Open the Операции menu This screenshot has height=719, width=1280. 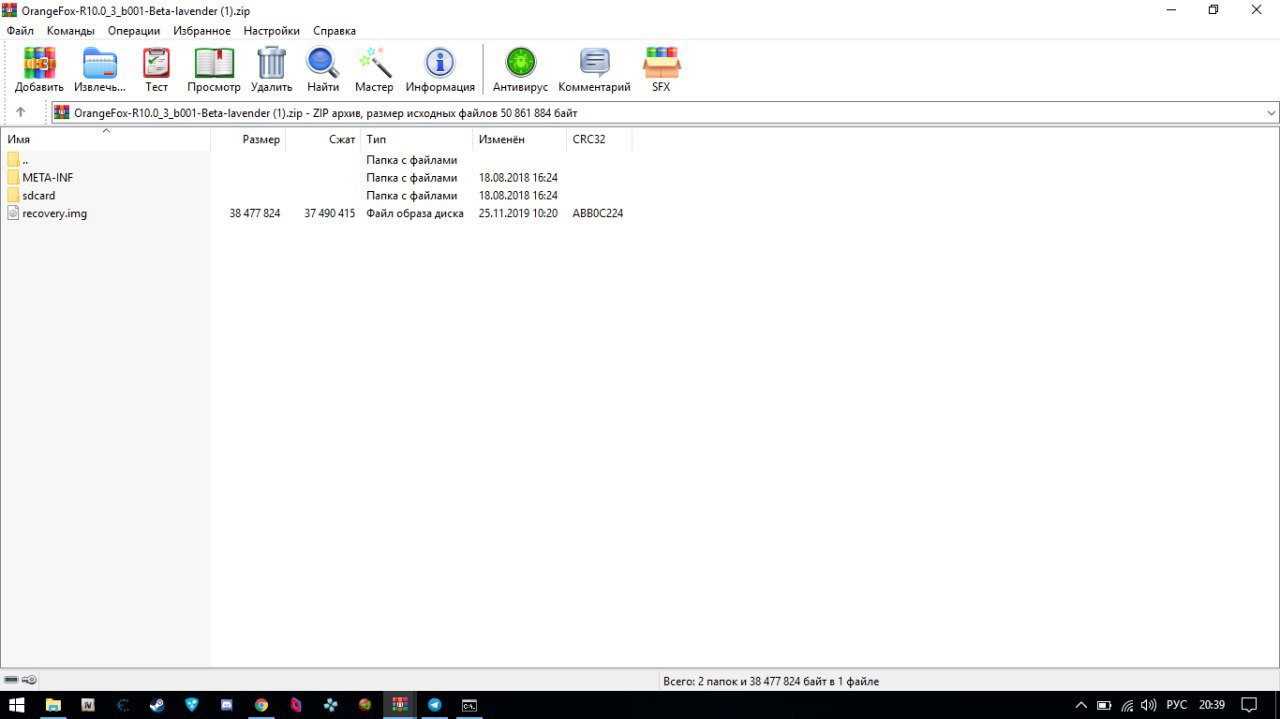point(134,31)
